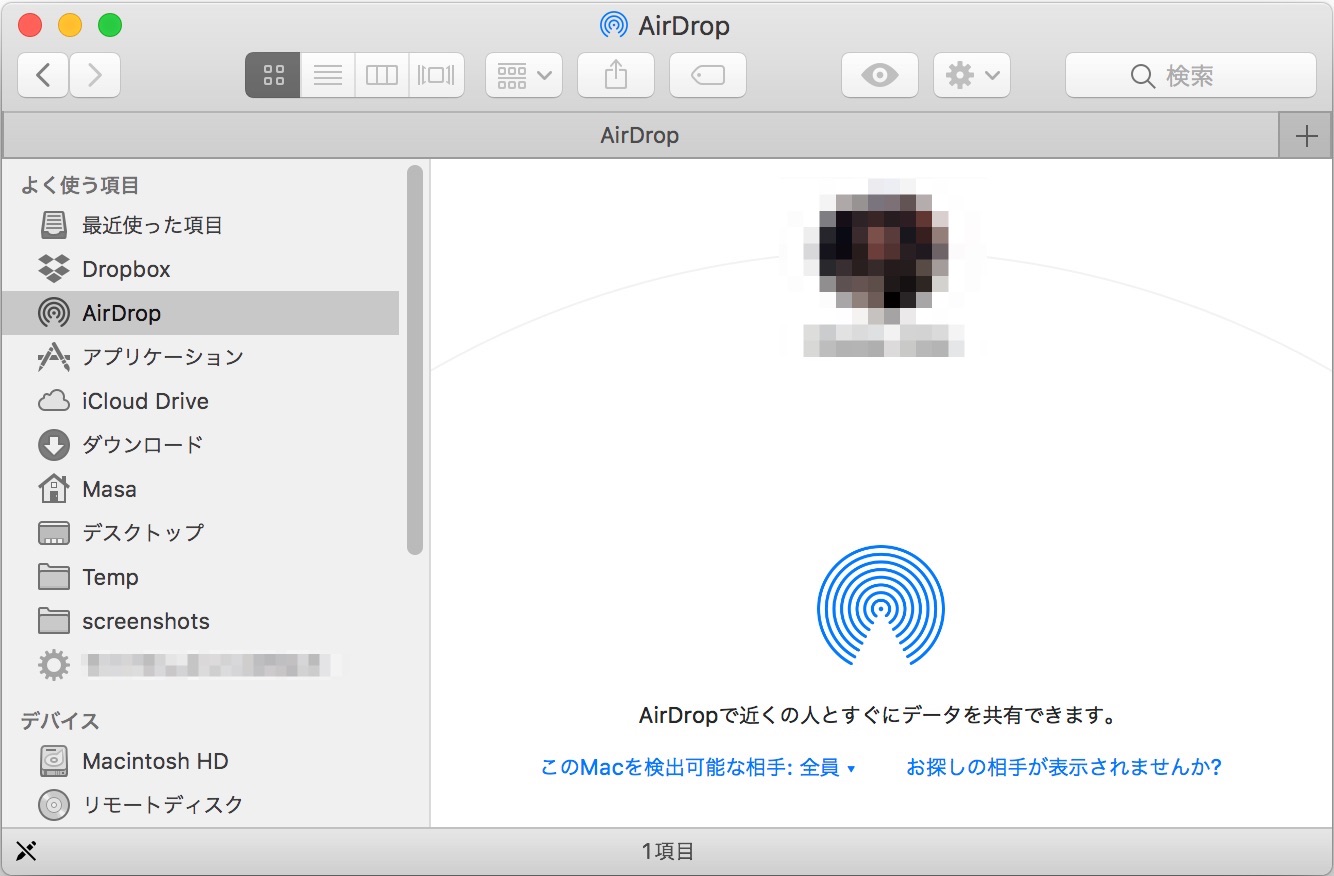Open the screenshots folder in the sidebar

[x=200, y=621]
